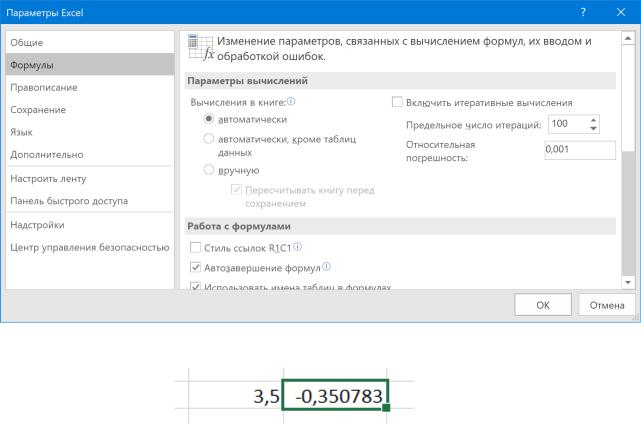This screenshot has height=424, width=641.
Task: Open Панель быстрого доступа settings
Action: click(x=90, y=201)
